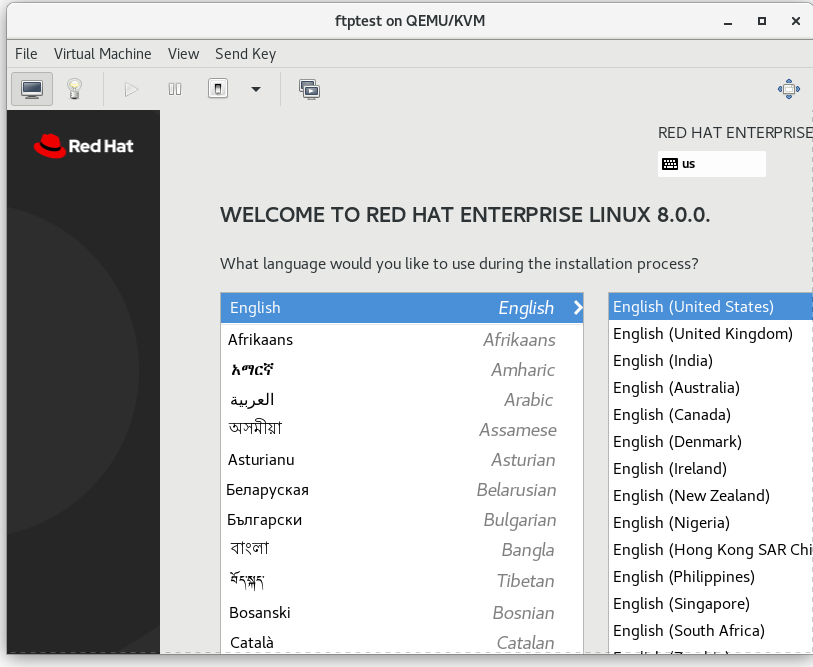Image resolution: width=813 pixels, height=667 pixels.
Task: Power on the virtual machine play icon
Action: tap(131, 90)
